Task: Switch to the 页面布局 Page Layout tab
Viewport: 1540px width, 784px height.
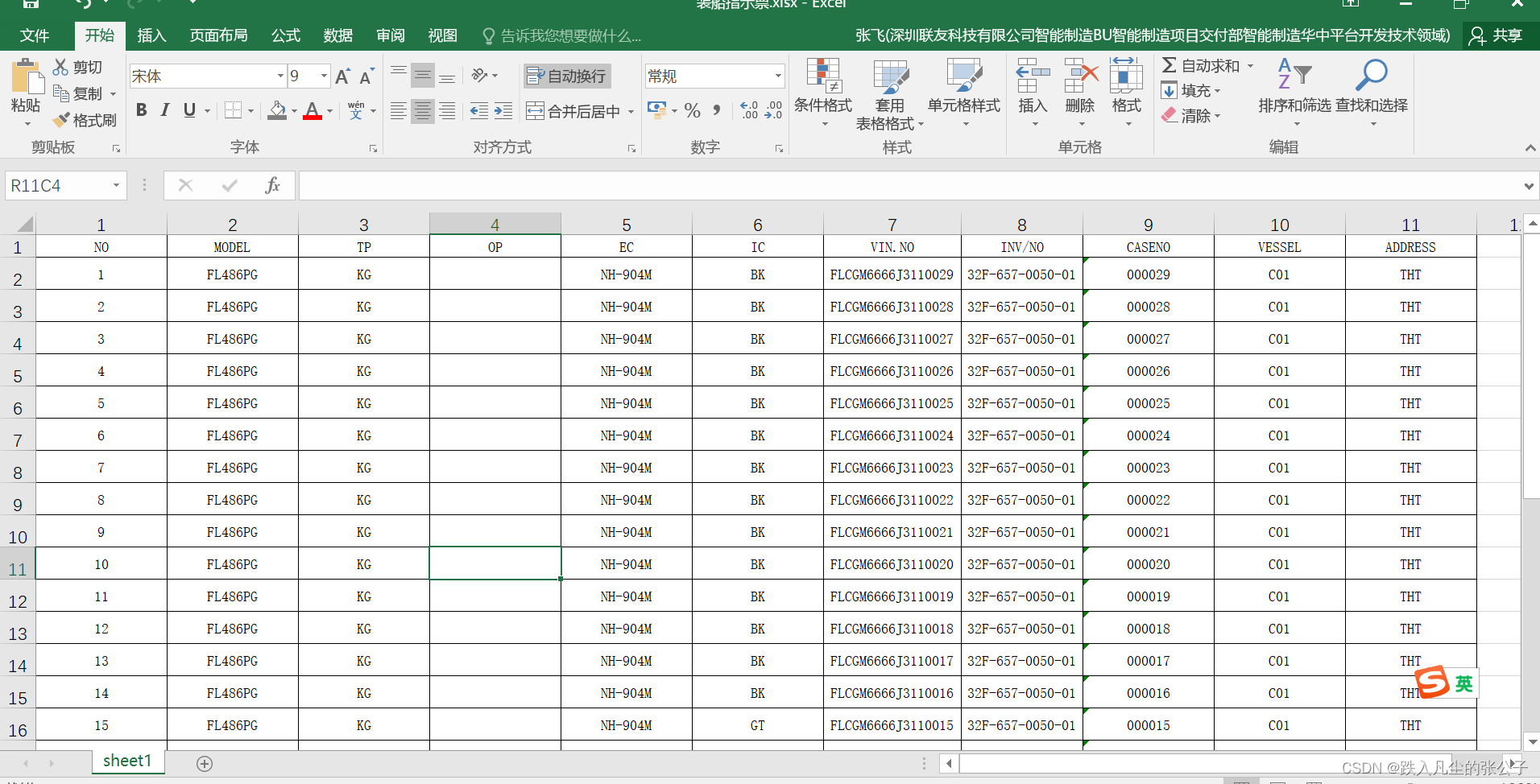Action: pos(218,35)
